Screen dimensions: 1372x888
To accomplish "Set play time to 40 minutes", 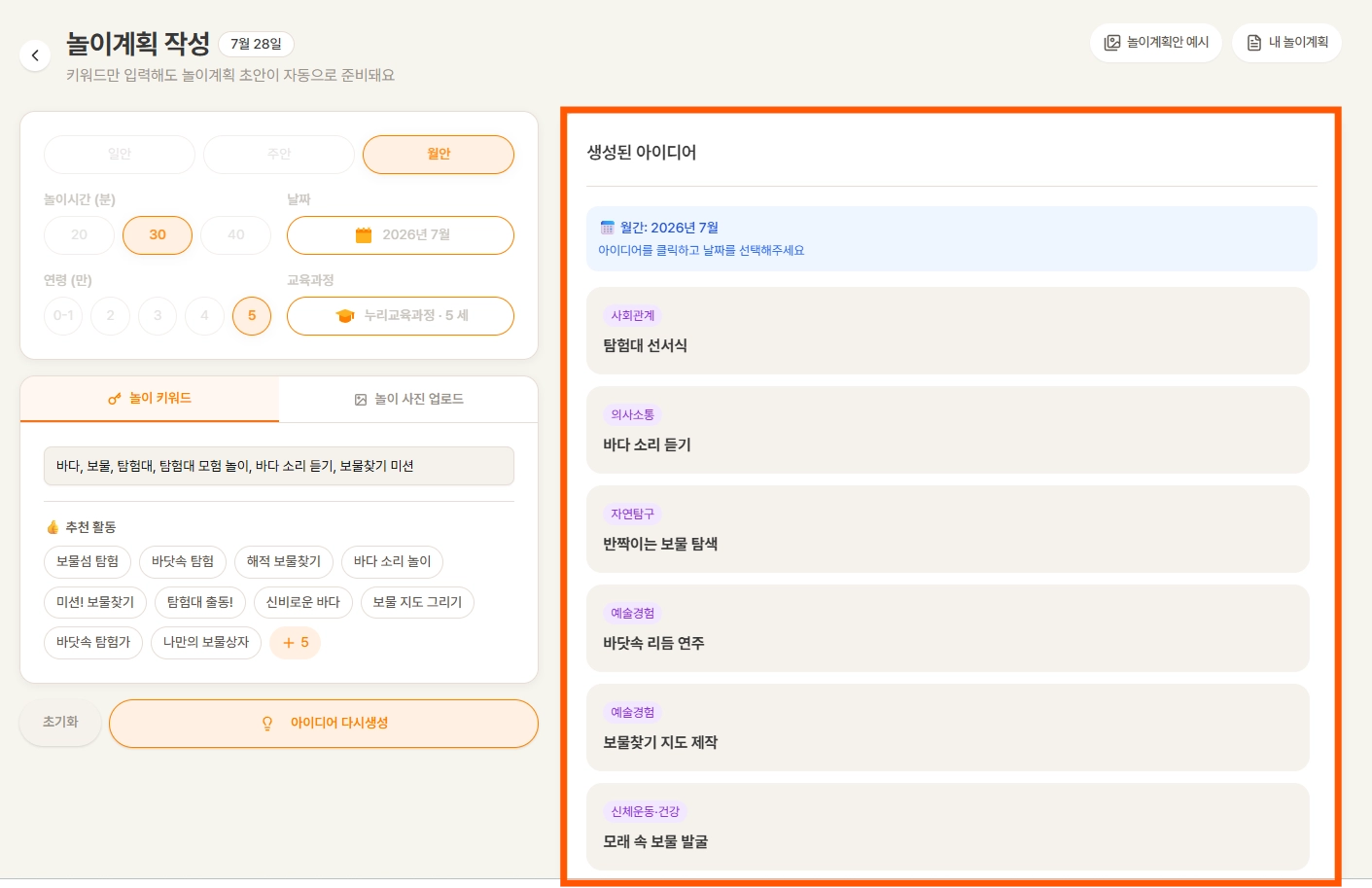I will pos(236,235).
